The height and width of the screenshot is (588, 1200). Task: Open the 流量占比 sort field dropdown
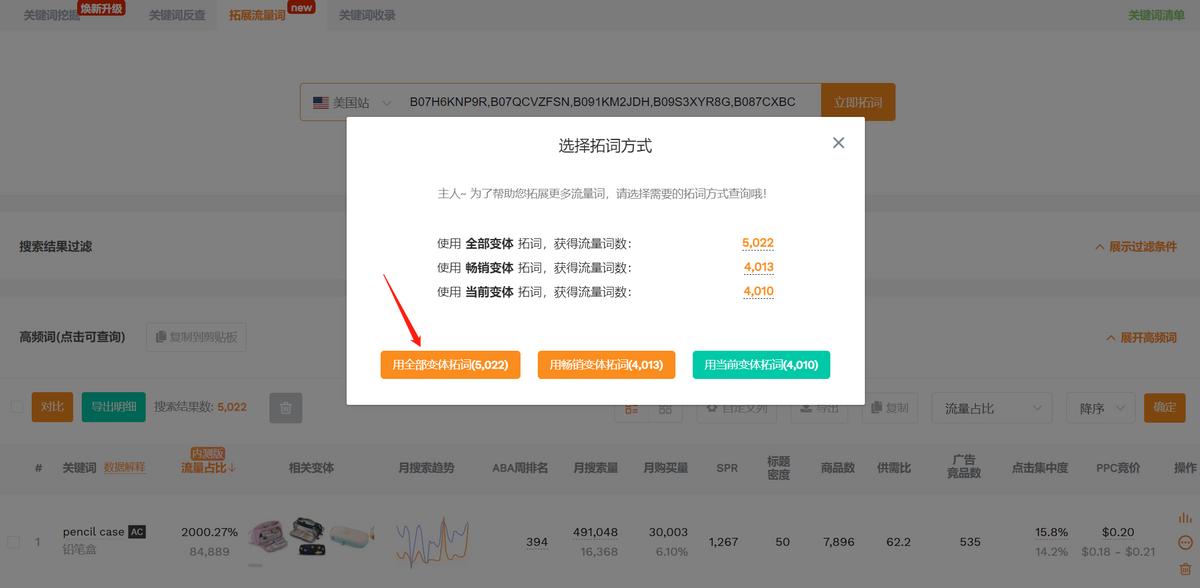991,408
